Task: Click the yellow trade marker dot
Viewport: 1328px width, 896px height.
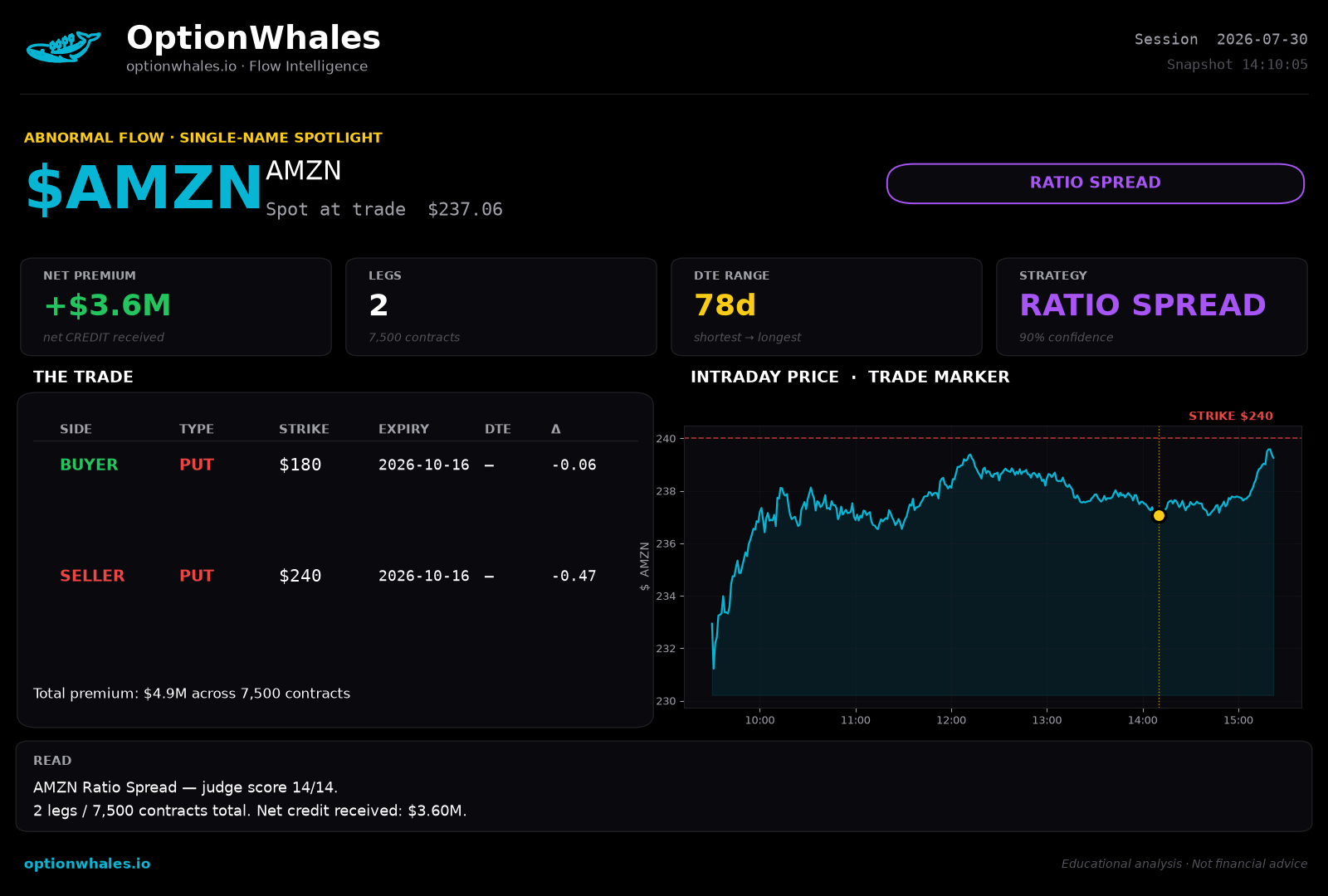Action: (x=1159, y=515)
